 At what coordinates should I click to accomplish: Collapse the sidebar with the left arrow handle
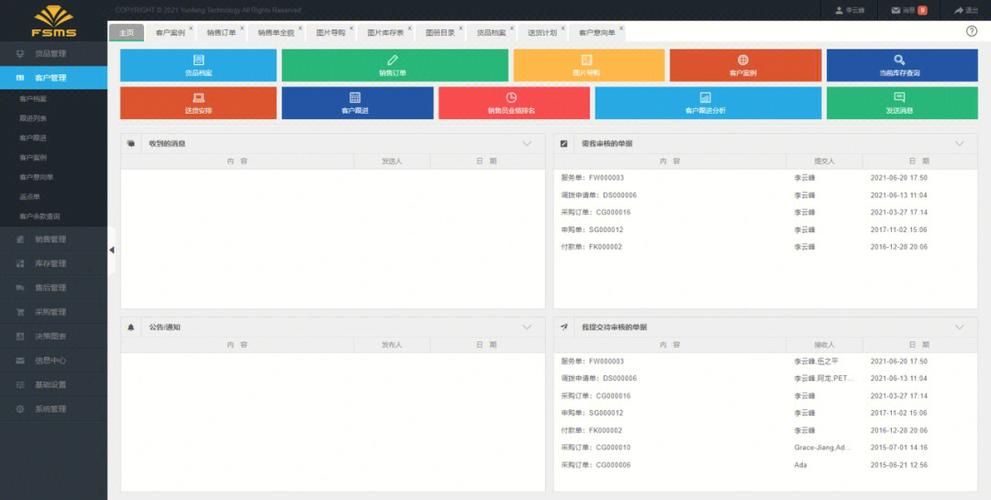(111, 250)
